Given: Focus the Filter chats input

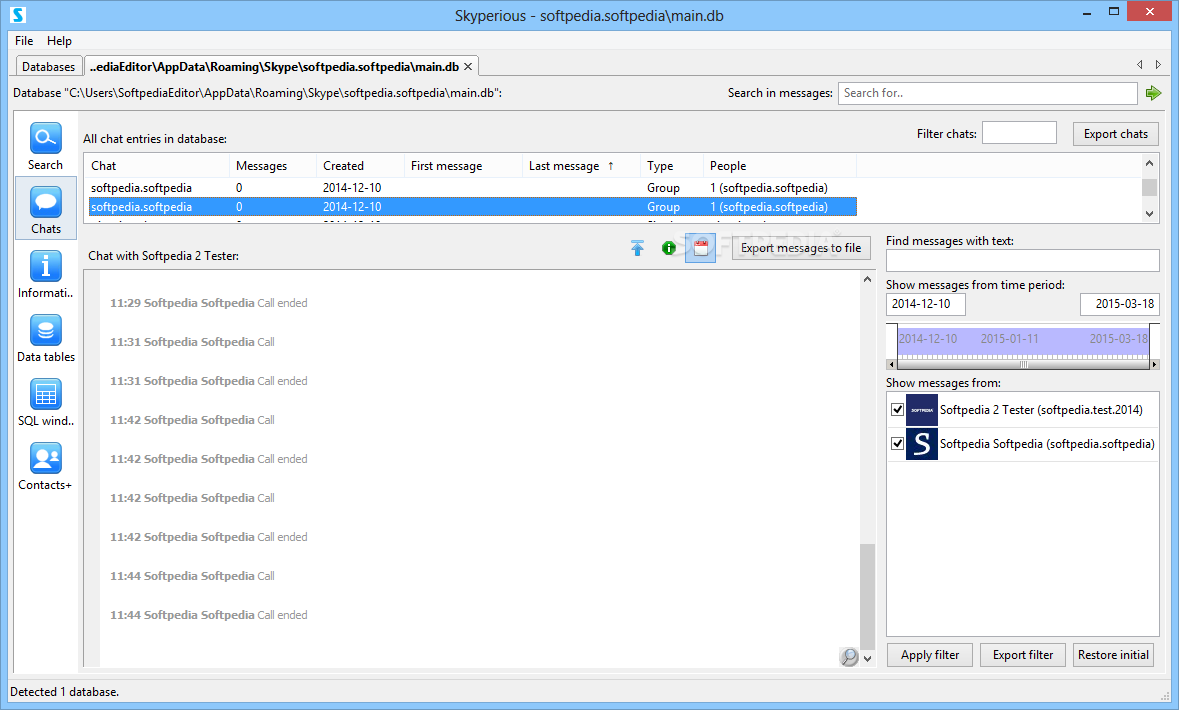Looking at the screenshot, I should 1020,133.
